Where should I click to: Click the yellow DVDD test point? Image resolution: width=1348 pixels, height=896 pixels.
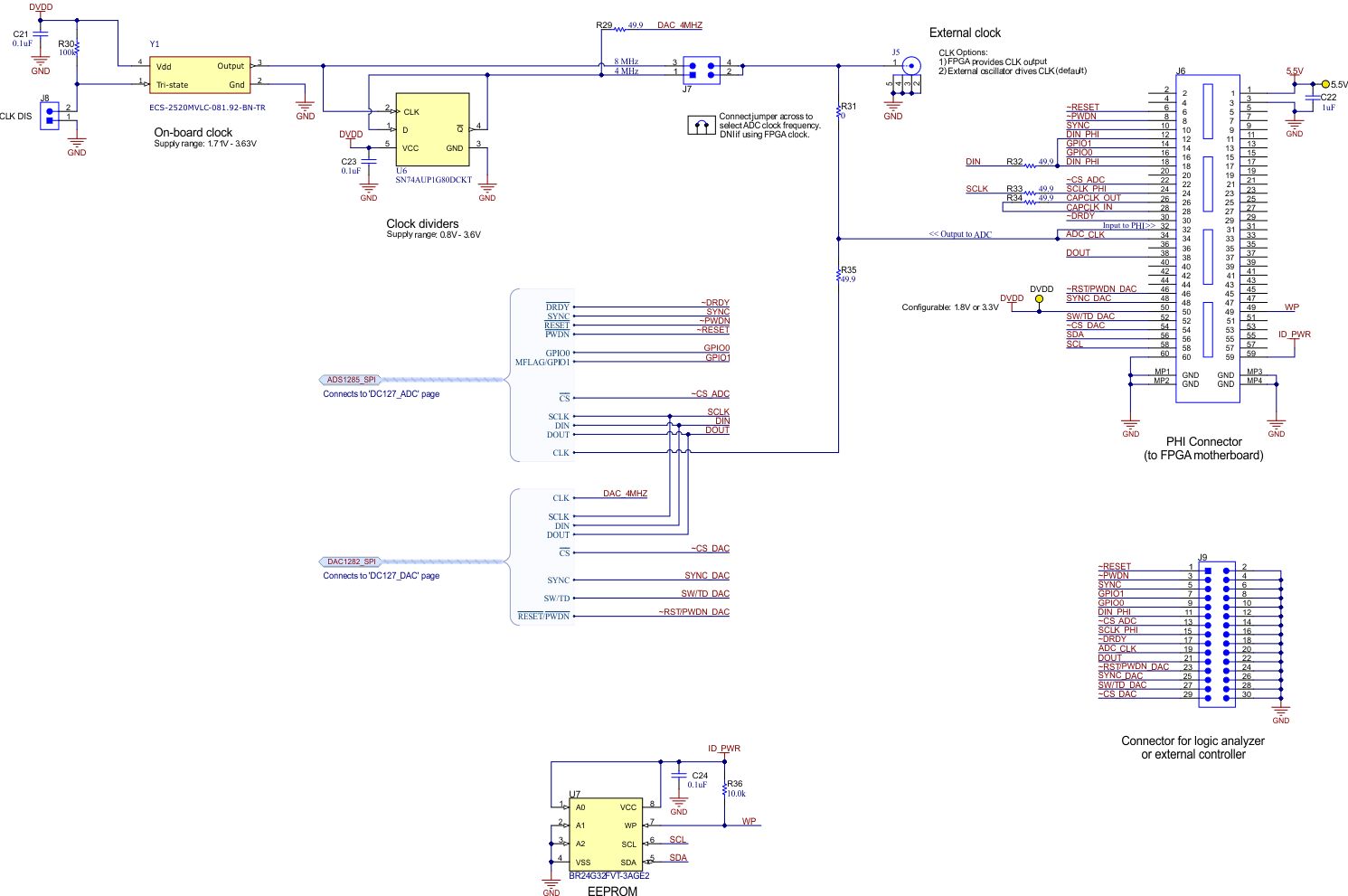[1040, 298]
